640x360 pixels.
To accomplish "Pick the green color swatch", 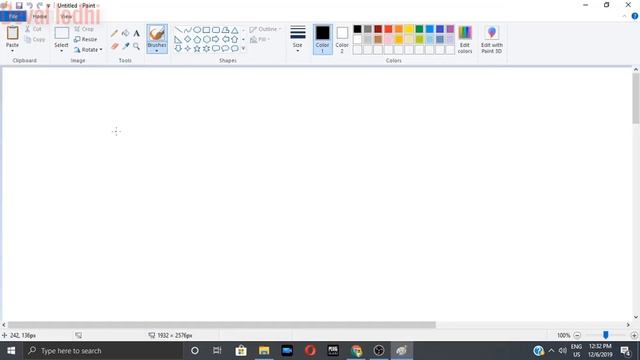I will (x=419, y=29).
